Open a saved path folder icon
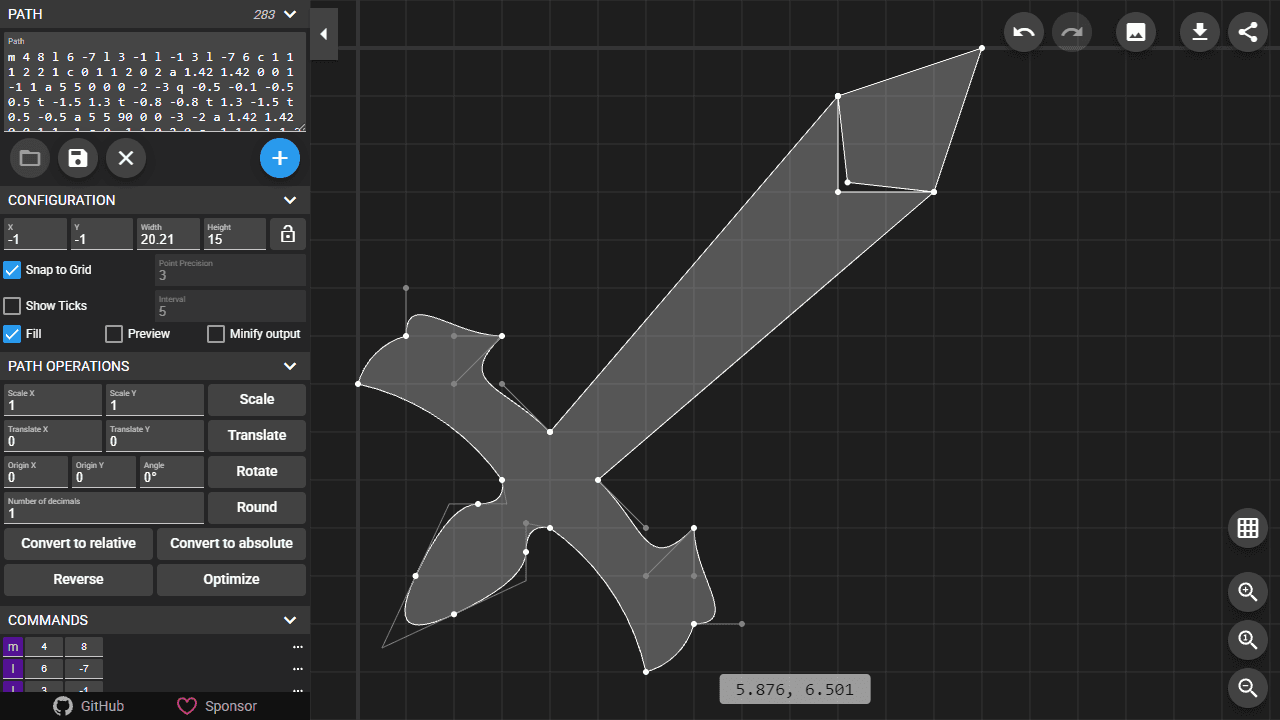 (30, 158)
